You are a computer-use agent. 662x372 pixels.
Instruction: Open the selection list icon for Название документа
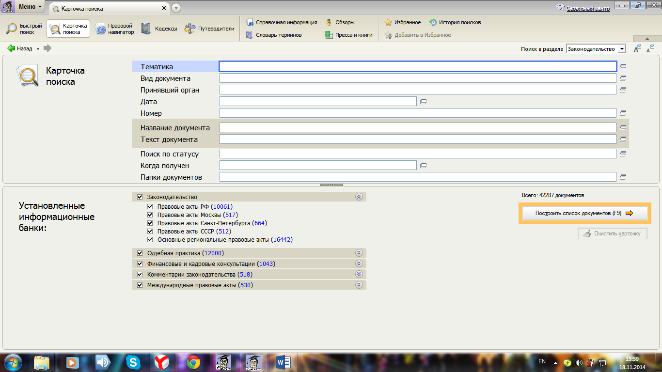(x=623, y=127)
